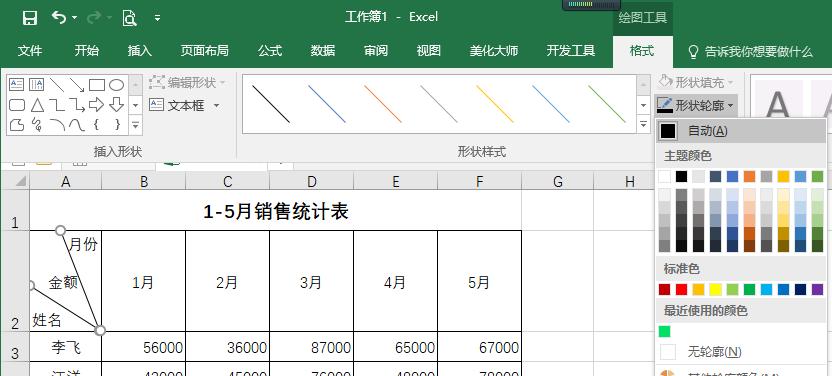Apply the green line shape style

click(606, 104)
